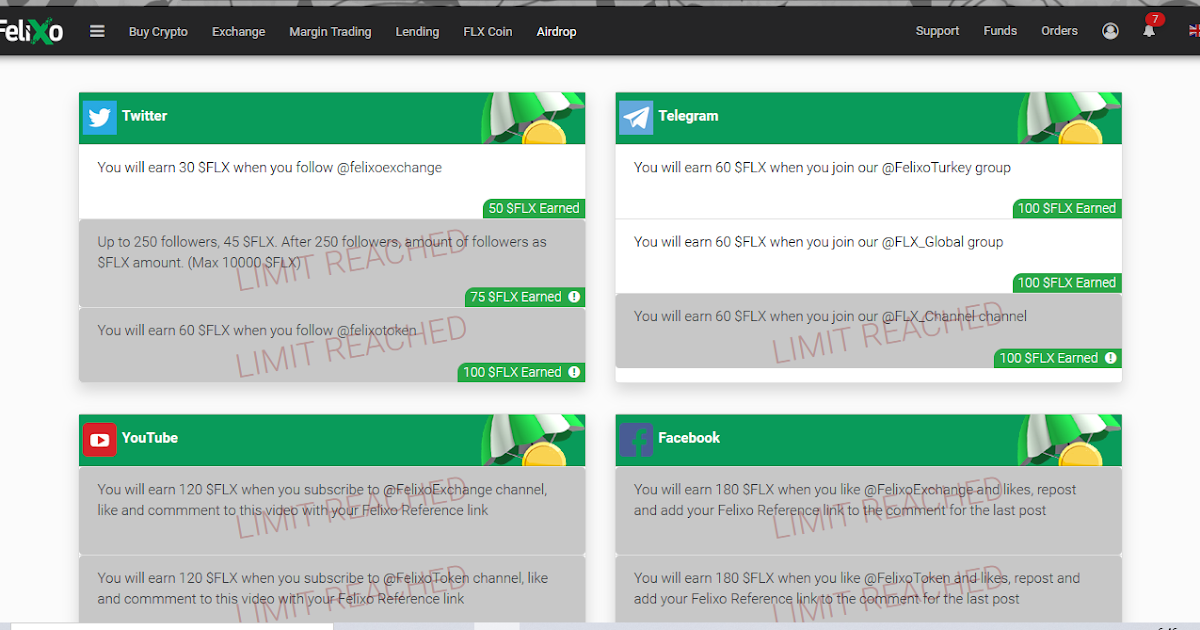Viewport: 1200px width, 630px height.
Task: Click the join @FLX_Global group text
Action: pos(818,242)
